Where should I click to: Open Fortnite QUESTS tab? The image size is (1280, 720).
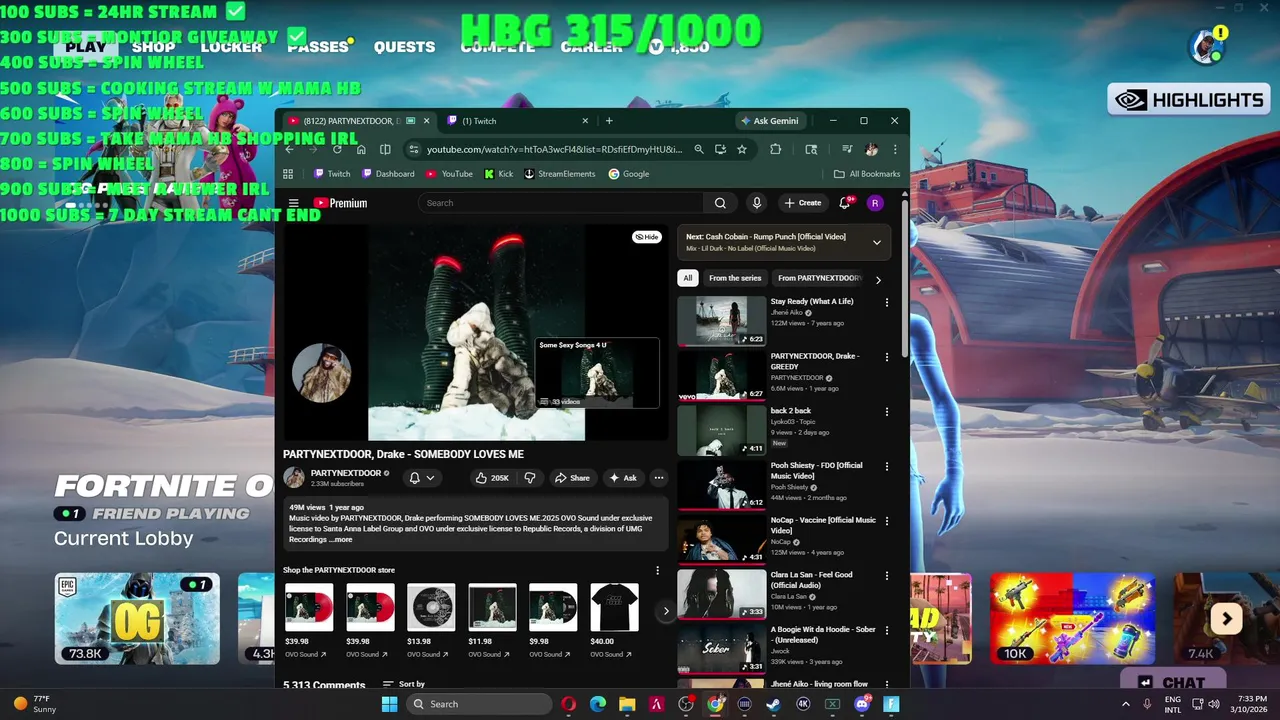[404, 47]
